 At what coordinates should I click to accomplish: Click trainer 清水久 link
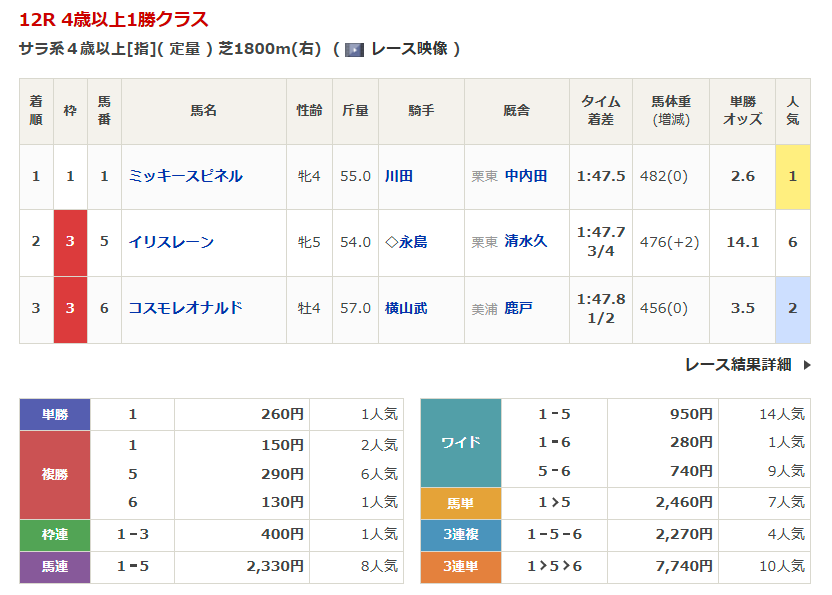click(x=526, y=242)
